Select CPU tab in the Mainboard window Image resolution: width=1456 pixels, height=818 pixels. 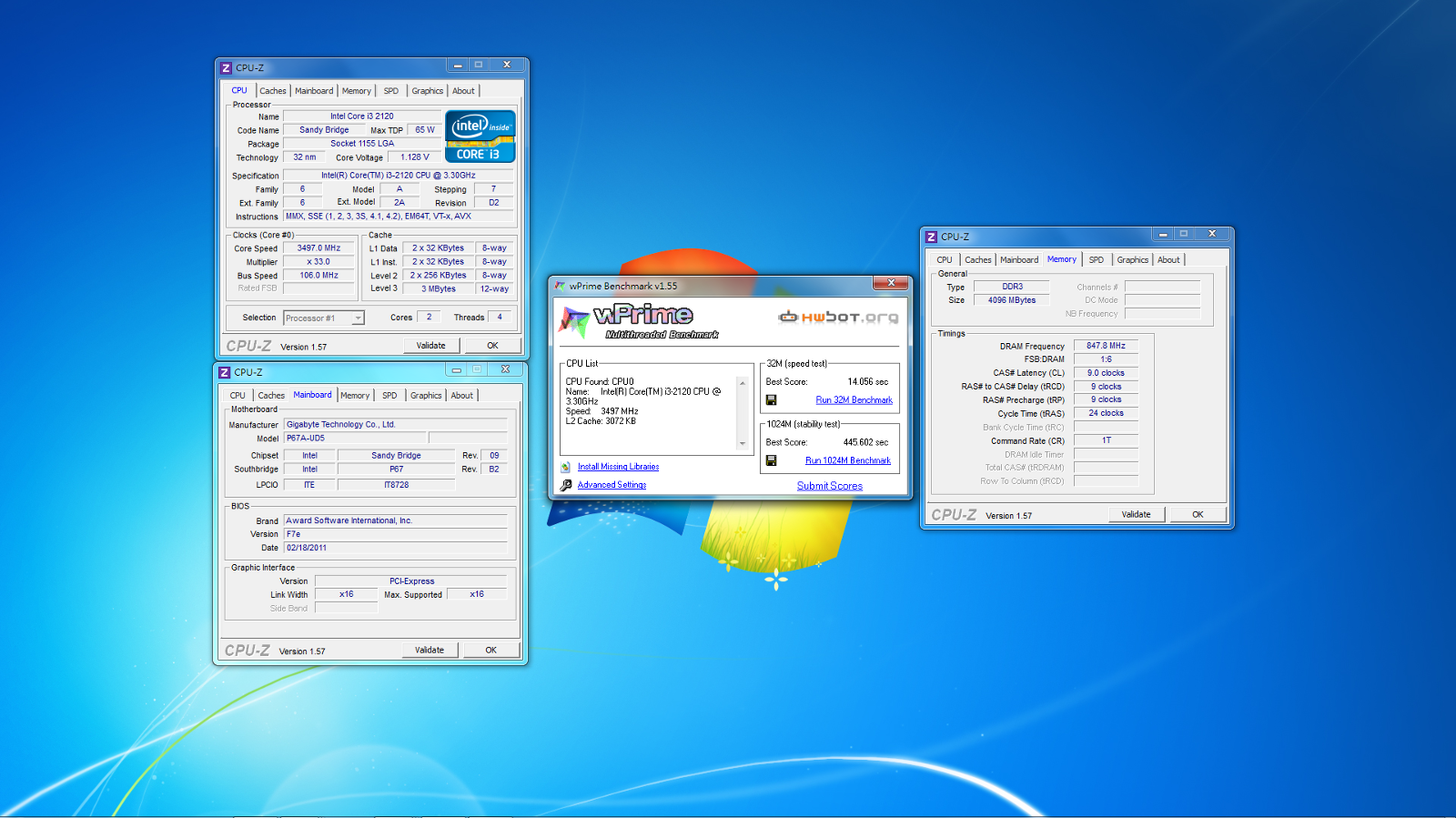click(x=238, y=396)
